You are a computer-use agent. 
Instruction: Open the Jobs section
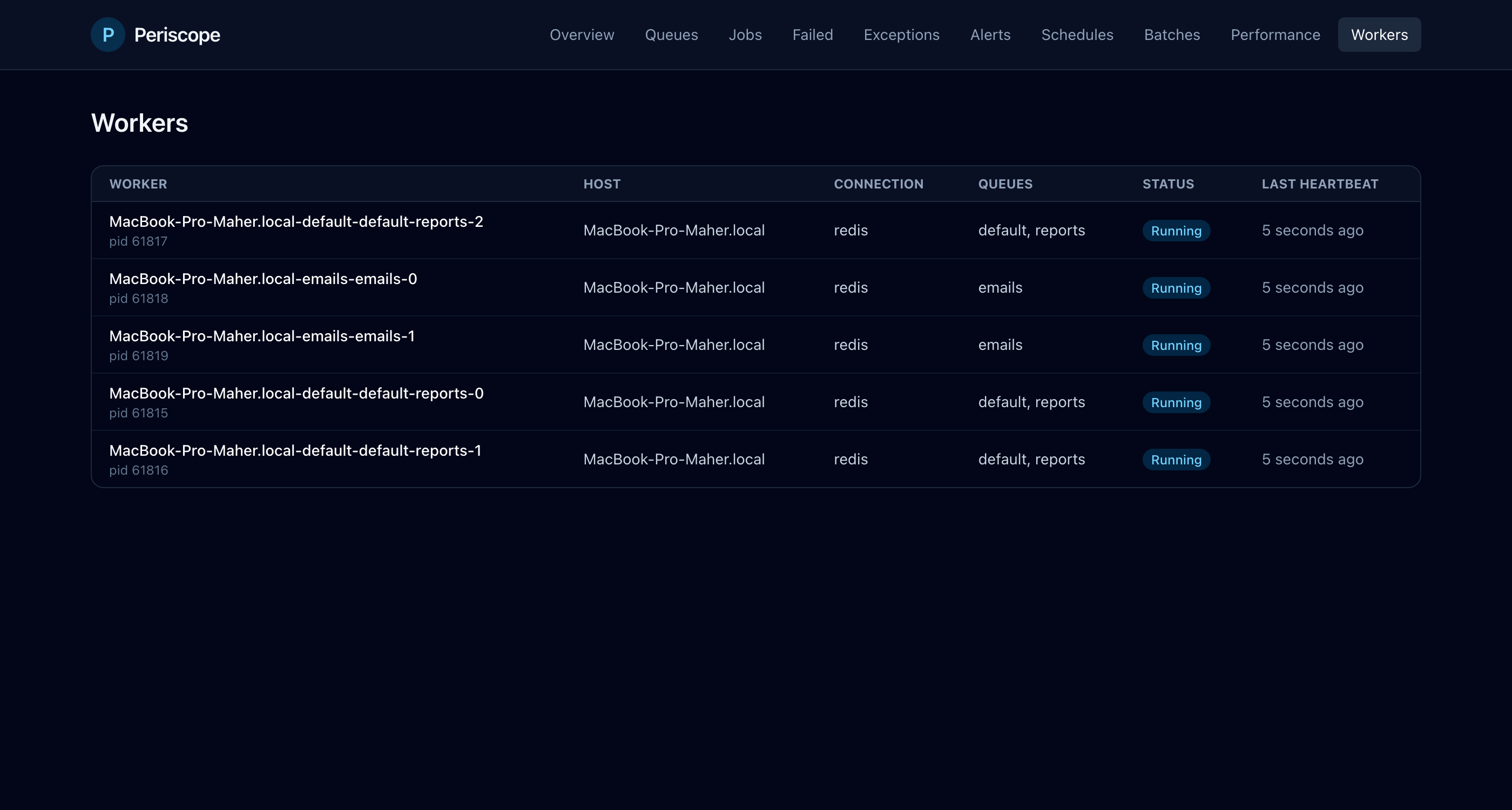pyautogui.click(x=745, y=35)
